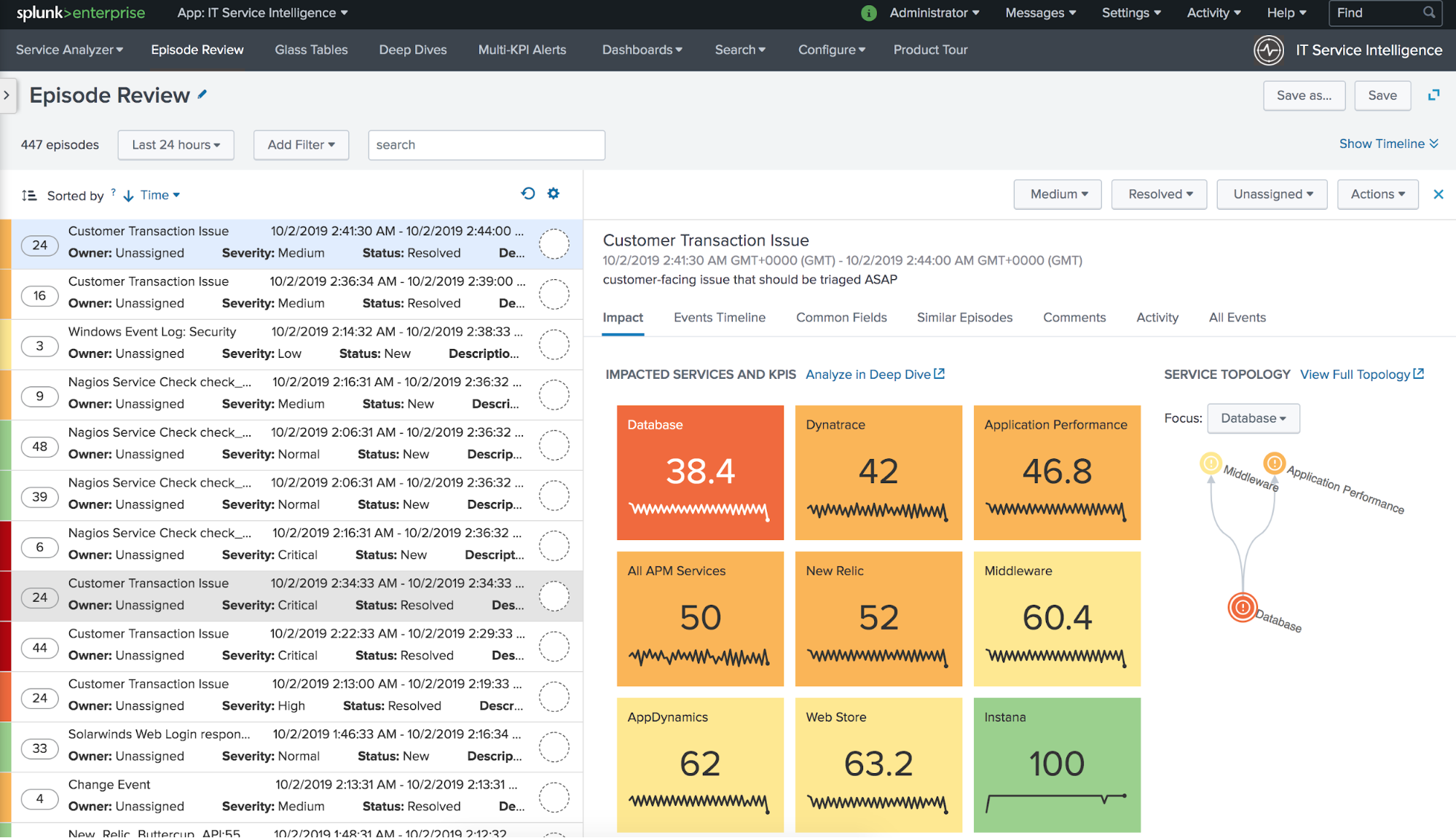Click the search magnifier in Find box
Viewport: 1456px width, 838px height.
coord(1429,12)
